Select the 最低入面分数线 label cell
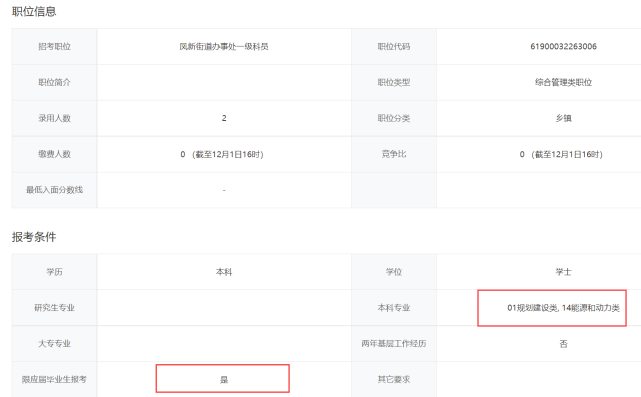This screenshot has width=641, height=397. [54, 190]
